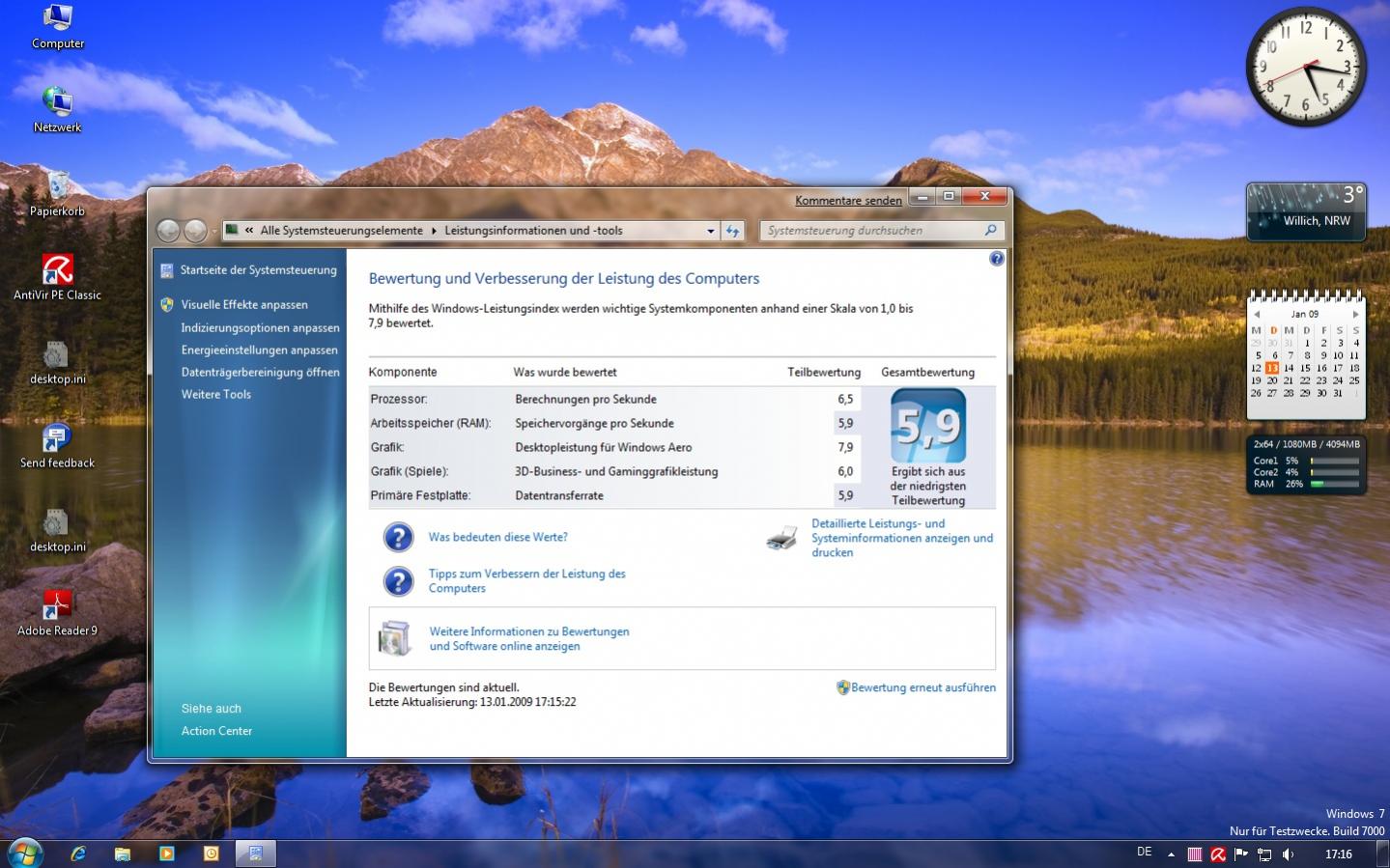Click the 5,9 Gesamtbewertung badge
The width and height of the screenshot is (1390, 868).
coord(928,426)
